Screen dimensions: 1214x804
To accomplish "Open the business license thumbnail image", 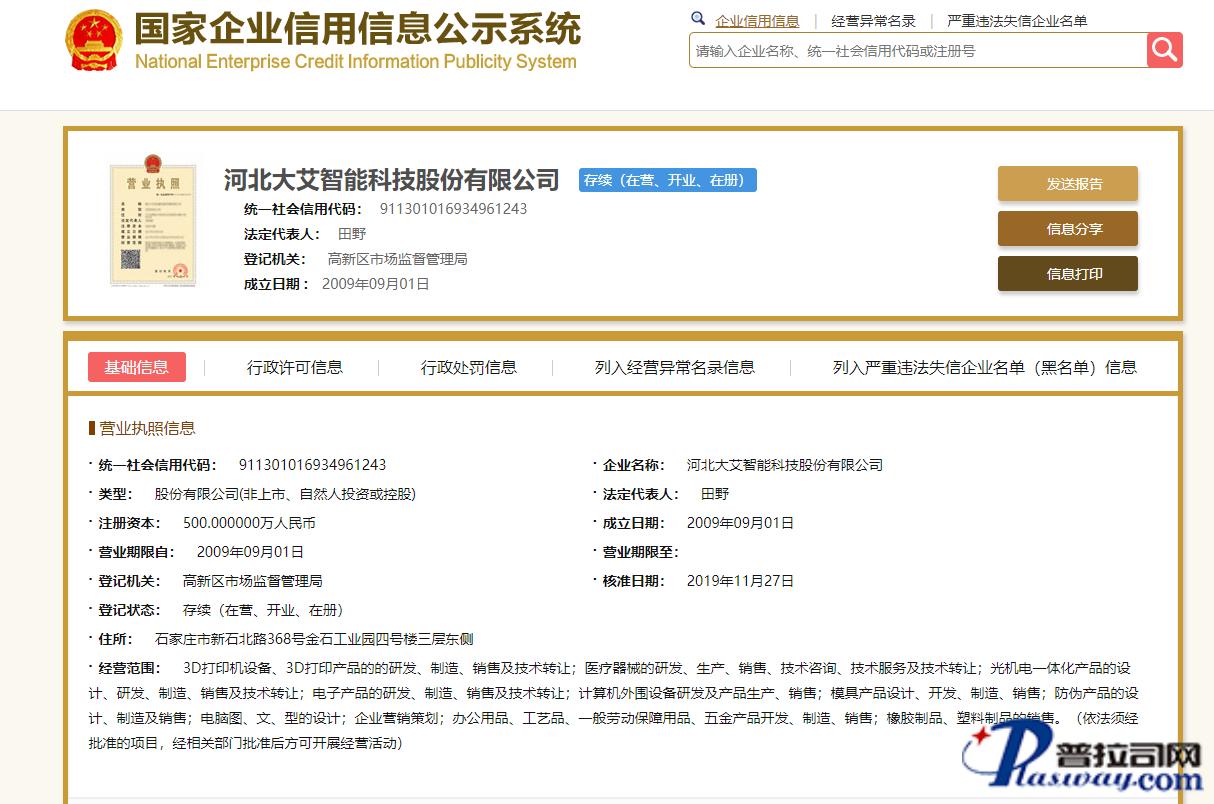I will pos(152,225).
